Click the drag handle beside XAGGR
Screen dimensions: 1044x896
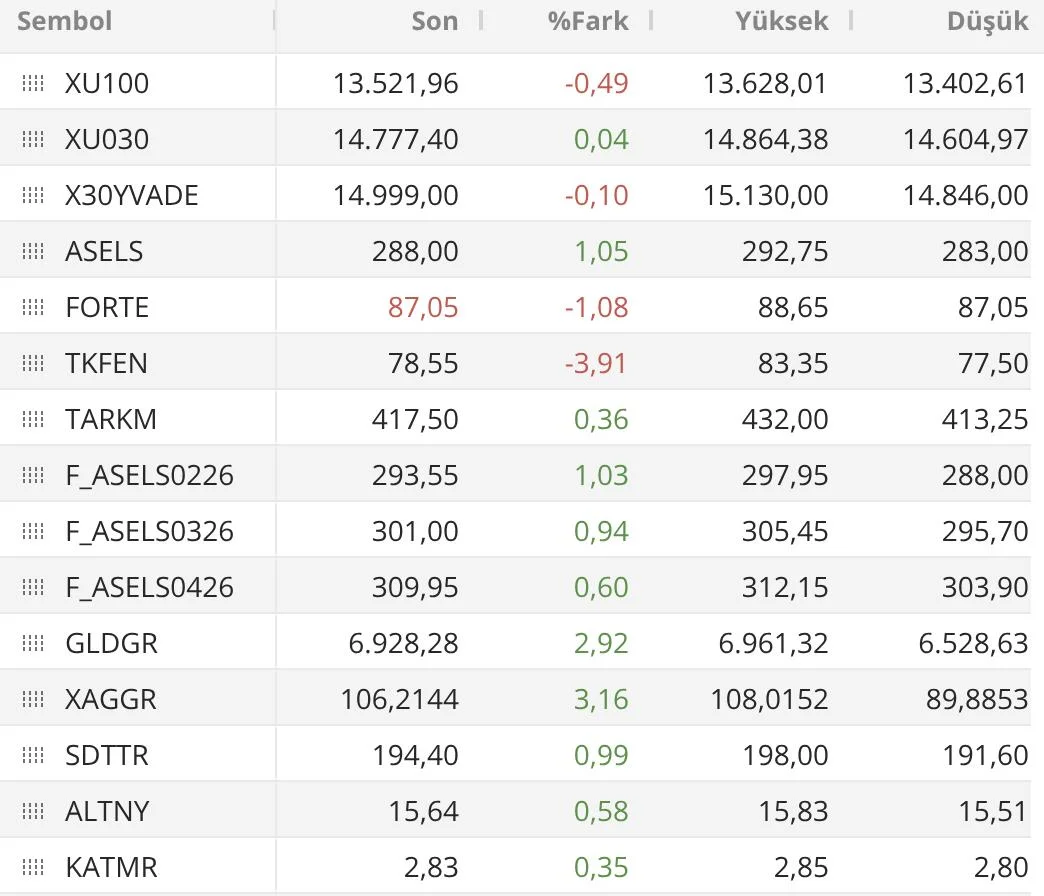coord(33,699)
